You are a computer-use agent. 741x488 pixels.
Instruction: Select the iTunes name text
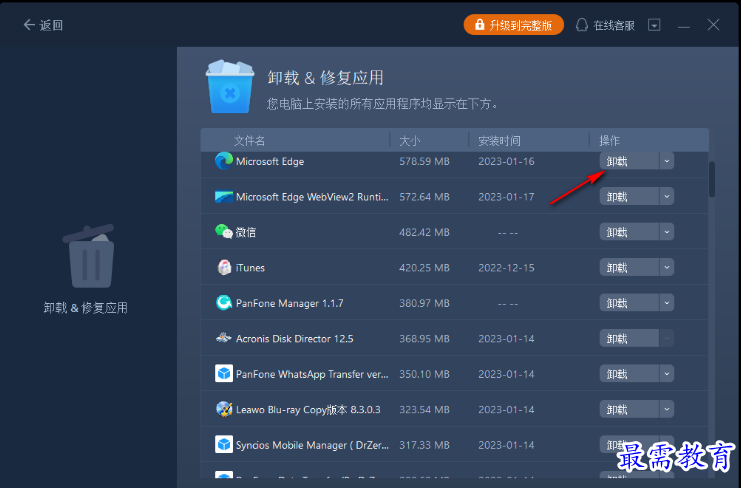[x=250, y=267]
